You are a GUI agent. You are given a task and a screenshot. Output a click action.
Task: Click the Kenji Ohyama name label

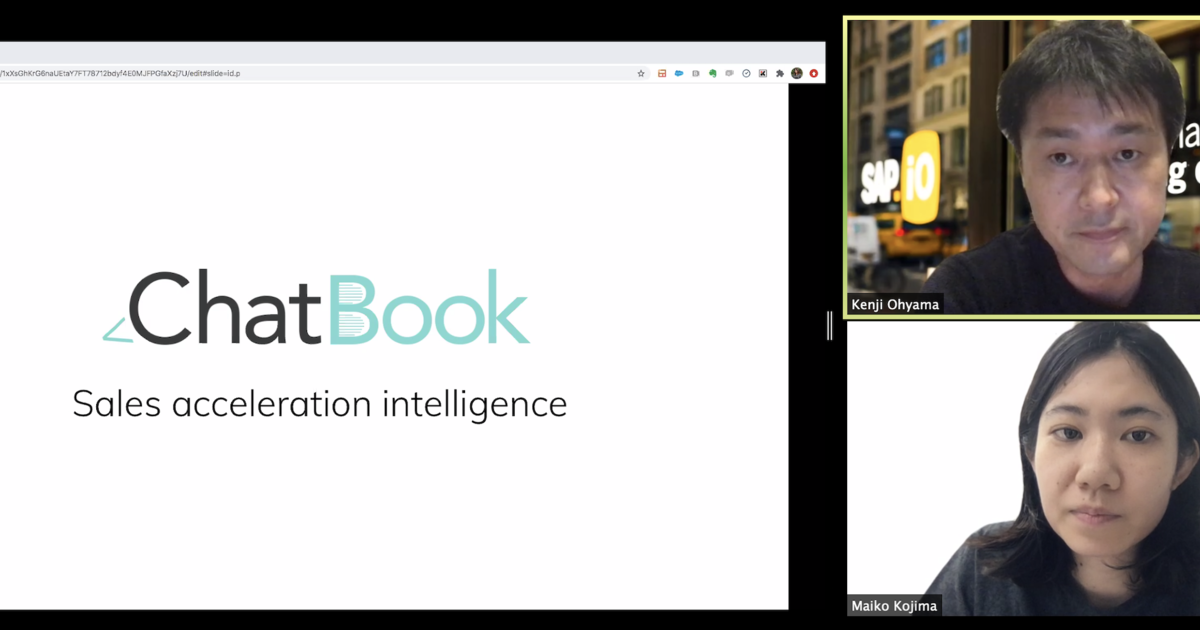895,304
